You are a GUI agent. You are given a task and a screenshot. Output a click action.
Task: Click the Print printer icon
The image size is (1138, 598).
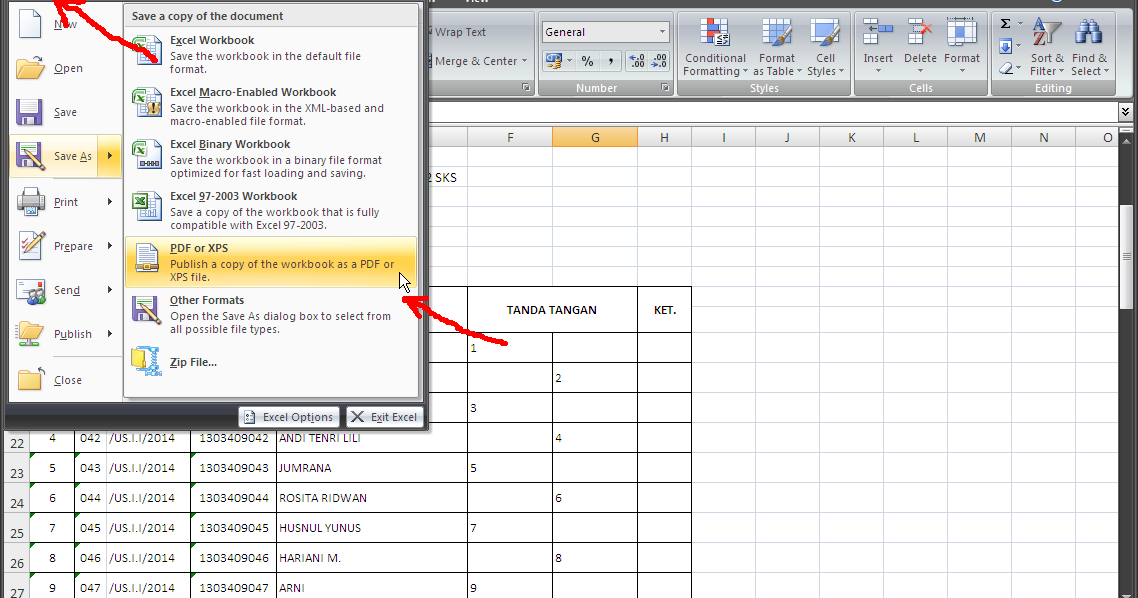30,202
